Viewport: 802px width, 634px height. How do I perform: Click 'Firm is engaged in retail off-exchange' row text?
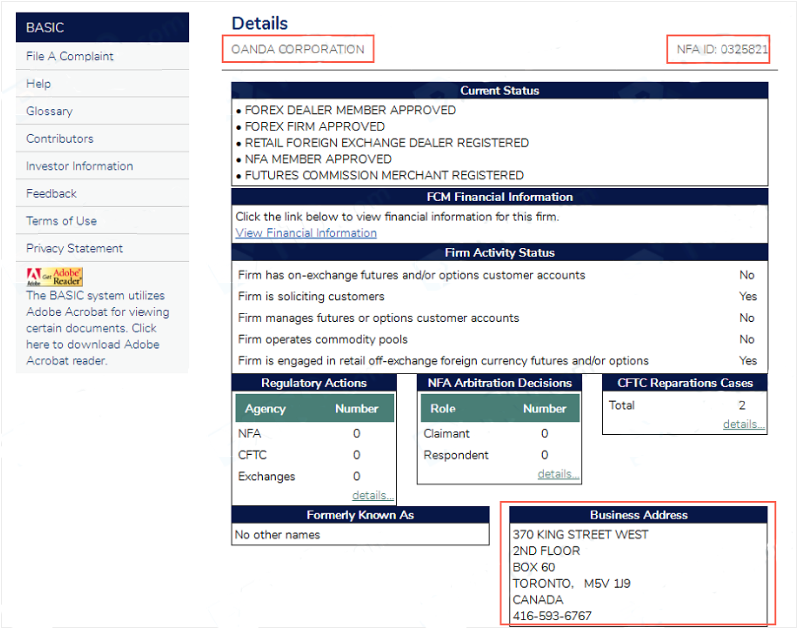point(443,361)
